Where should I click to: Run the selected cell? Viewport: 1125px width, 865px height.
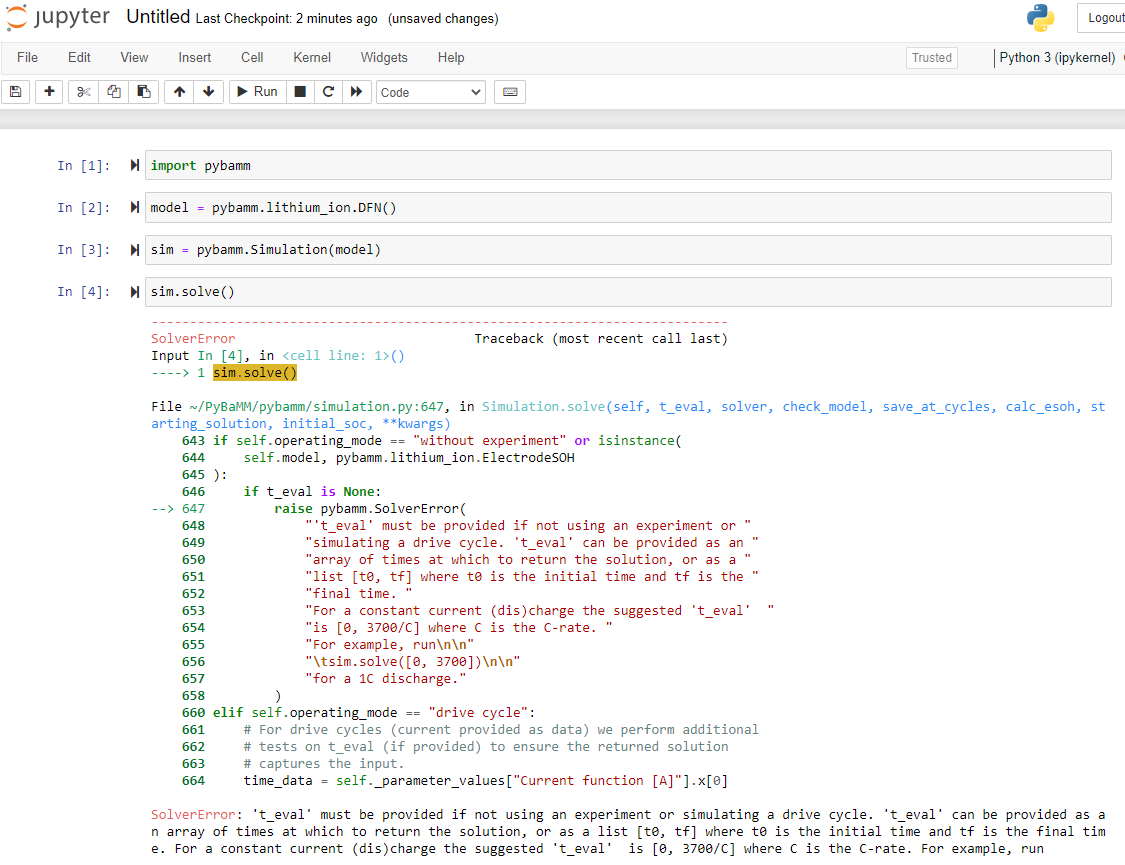coord(257,91)
